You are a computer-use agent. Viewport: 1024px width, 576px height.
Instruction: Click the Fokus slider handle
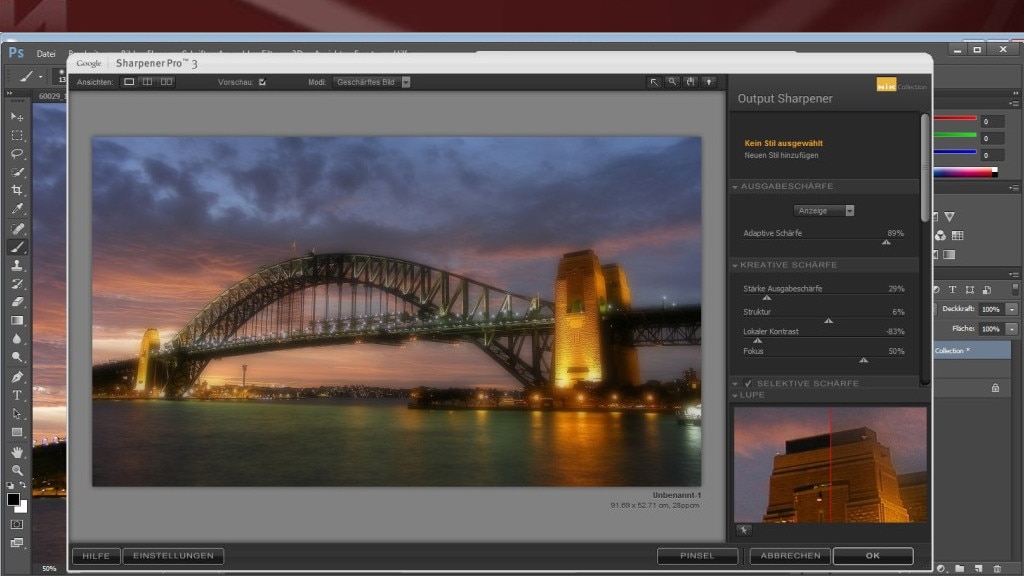click(x=863, y=360)
